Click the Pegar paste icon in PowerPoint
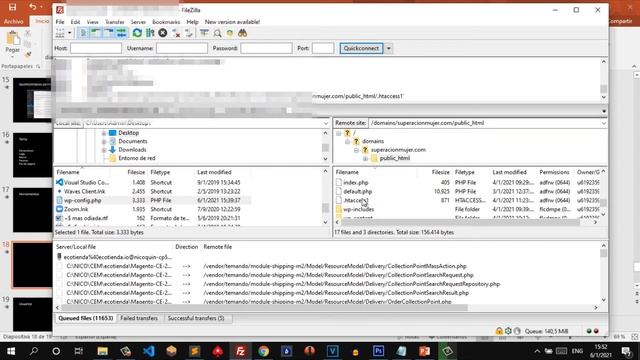The height and width of the screenshot is (360, 640). 13,38
